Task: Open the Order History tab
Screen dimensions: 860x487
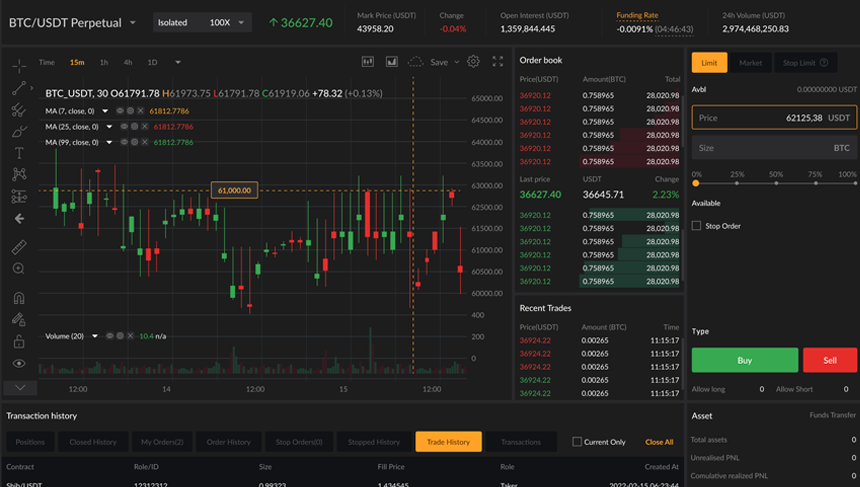Action: [228, 442]
